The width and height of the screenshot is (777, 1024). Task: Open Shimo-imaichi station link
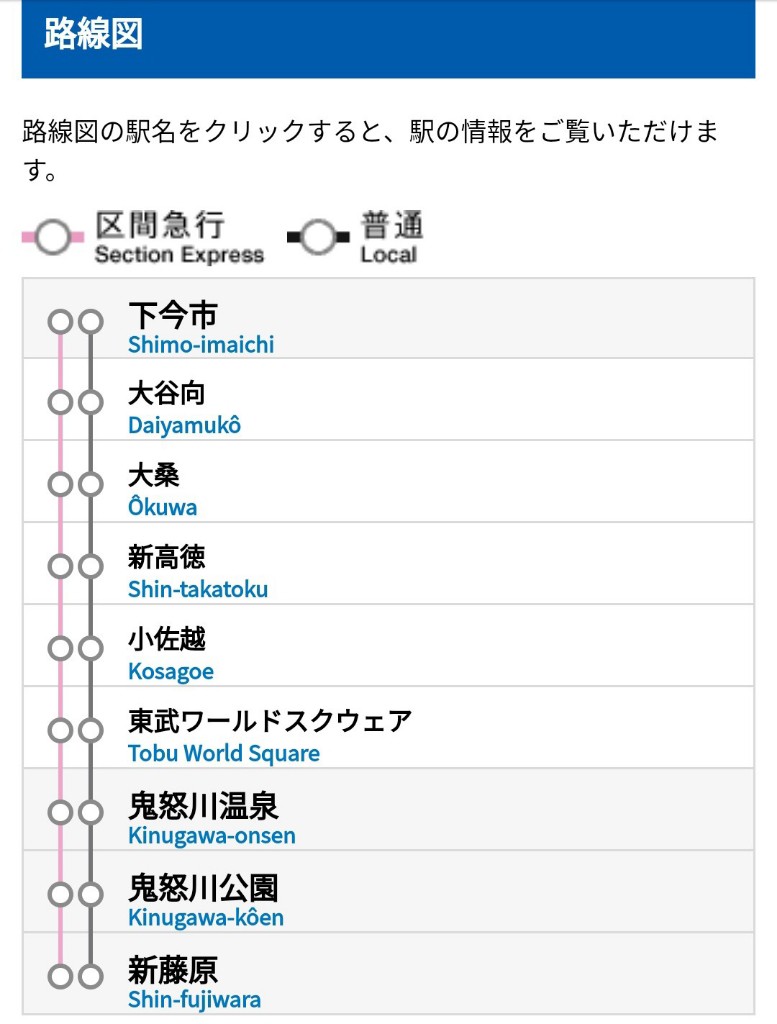[x=201, y=328]
